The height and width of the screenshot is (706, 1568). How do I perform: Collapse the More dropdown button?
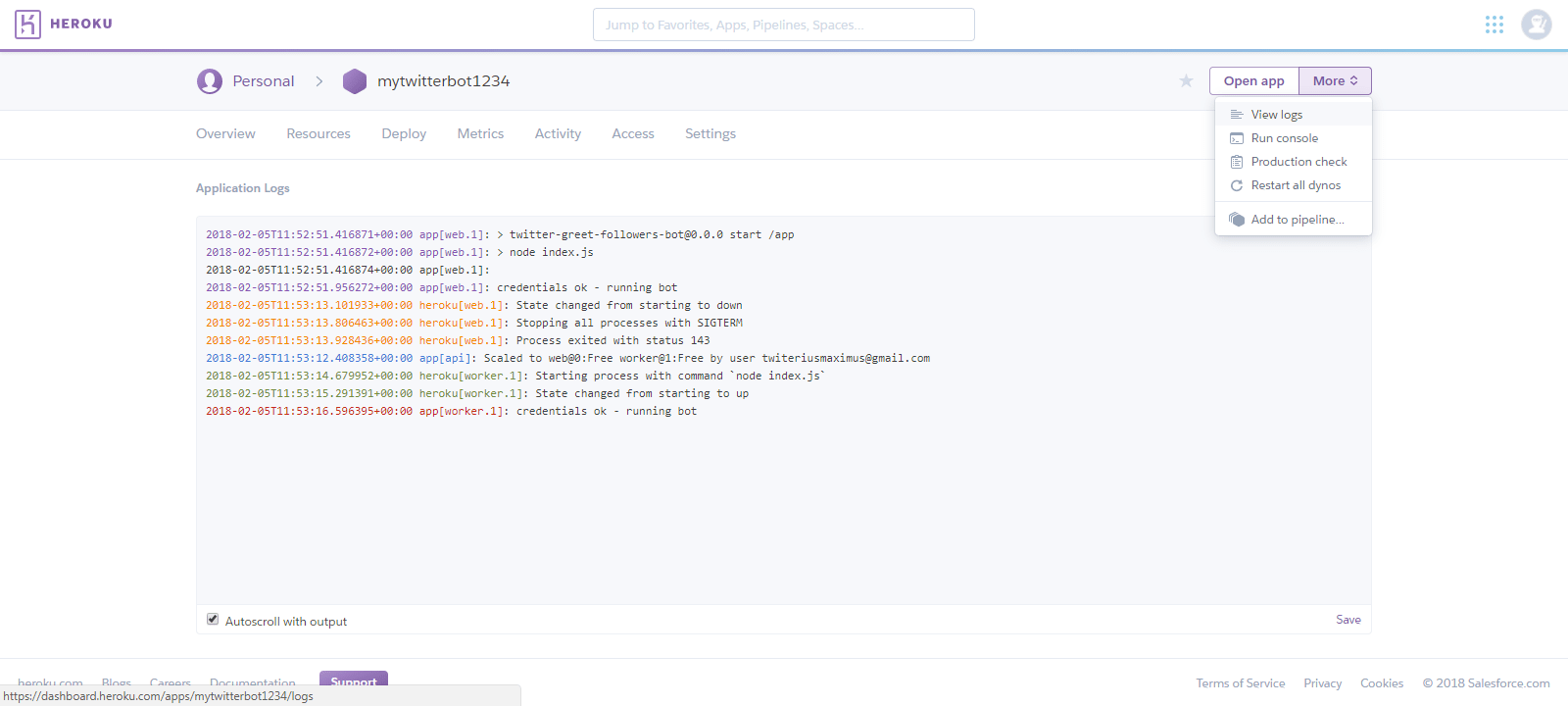coord(1335,81)
